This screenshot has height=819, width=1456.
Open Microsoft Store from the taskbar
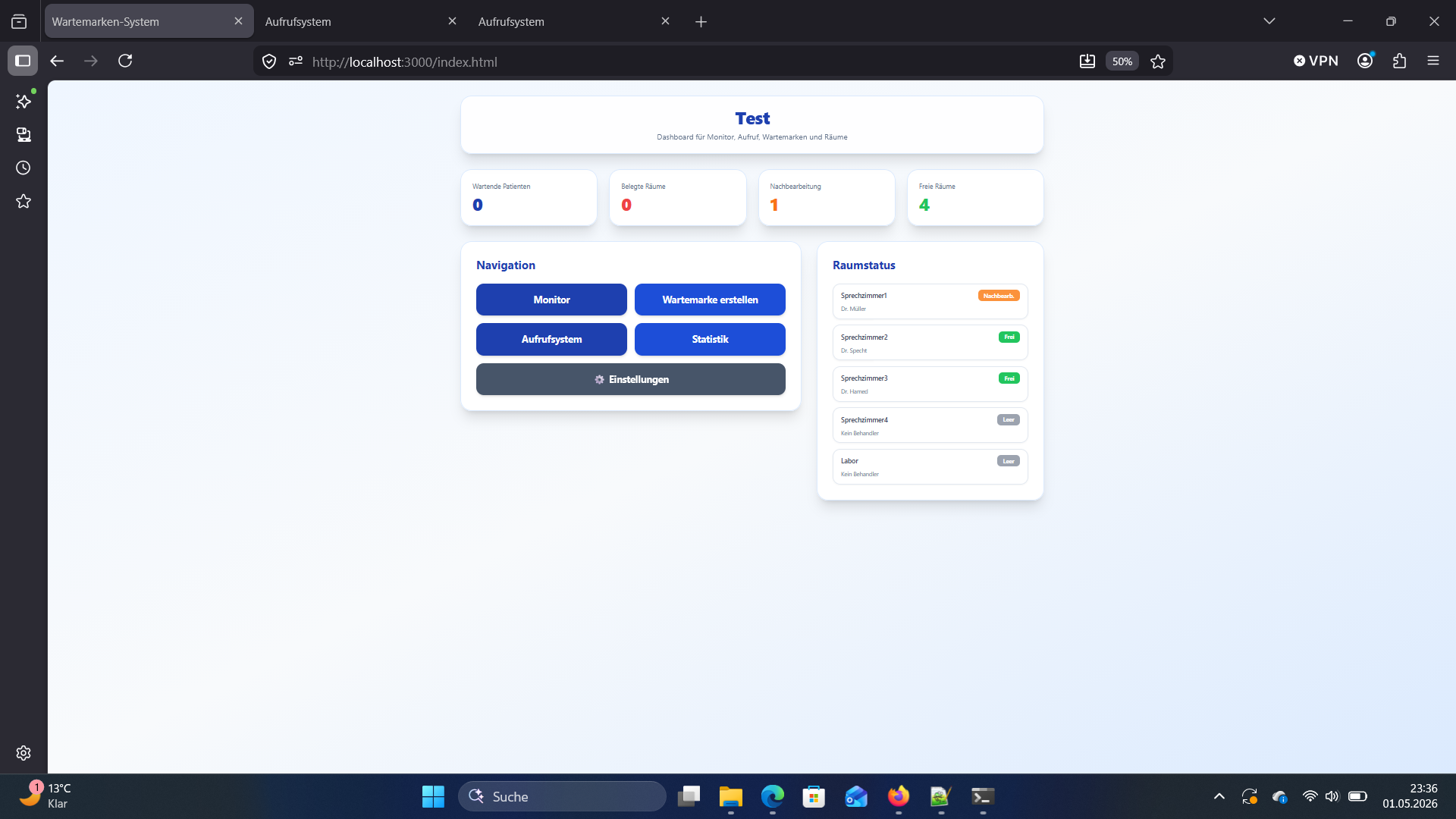tap(814, 796)
